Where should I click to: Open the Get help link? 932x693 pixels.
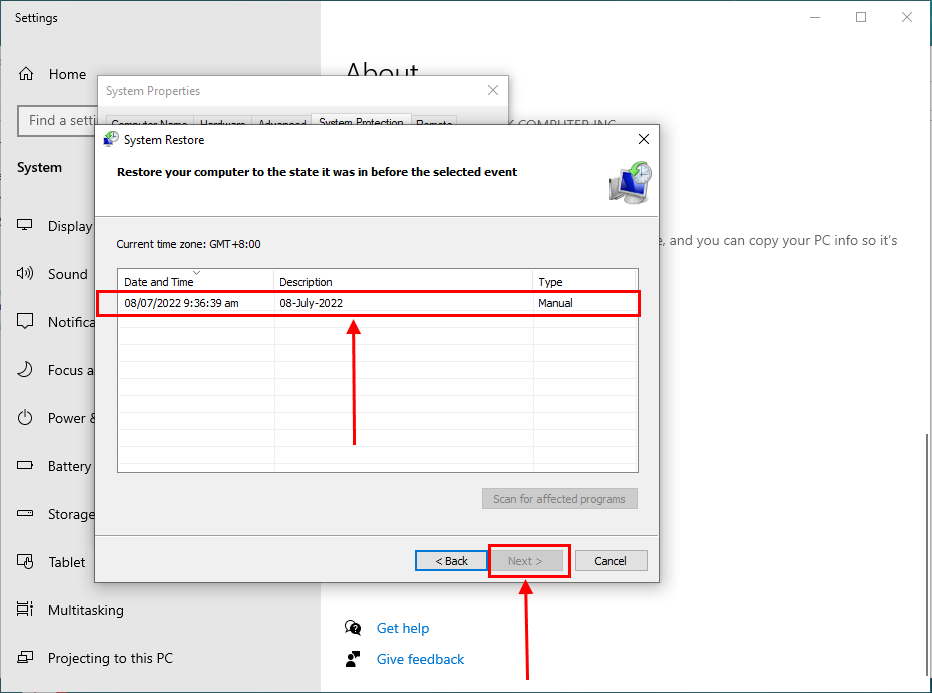point(402,628)
